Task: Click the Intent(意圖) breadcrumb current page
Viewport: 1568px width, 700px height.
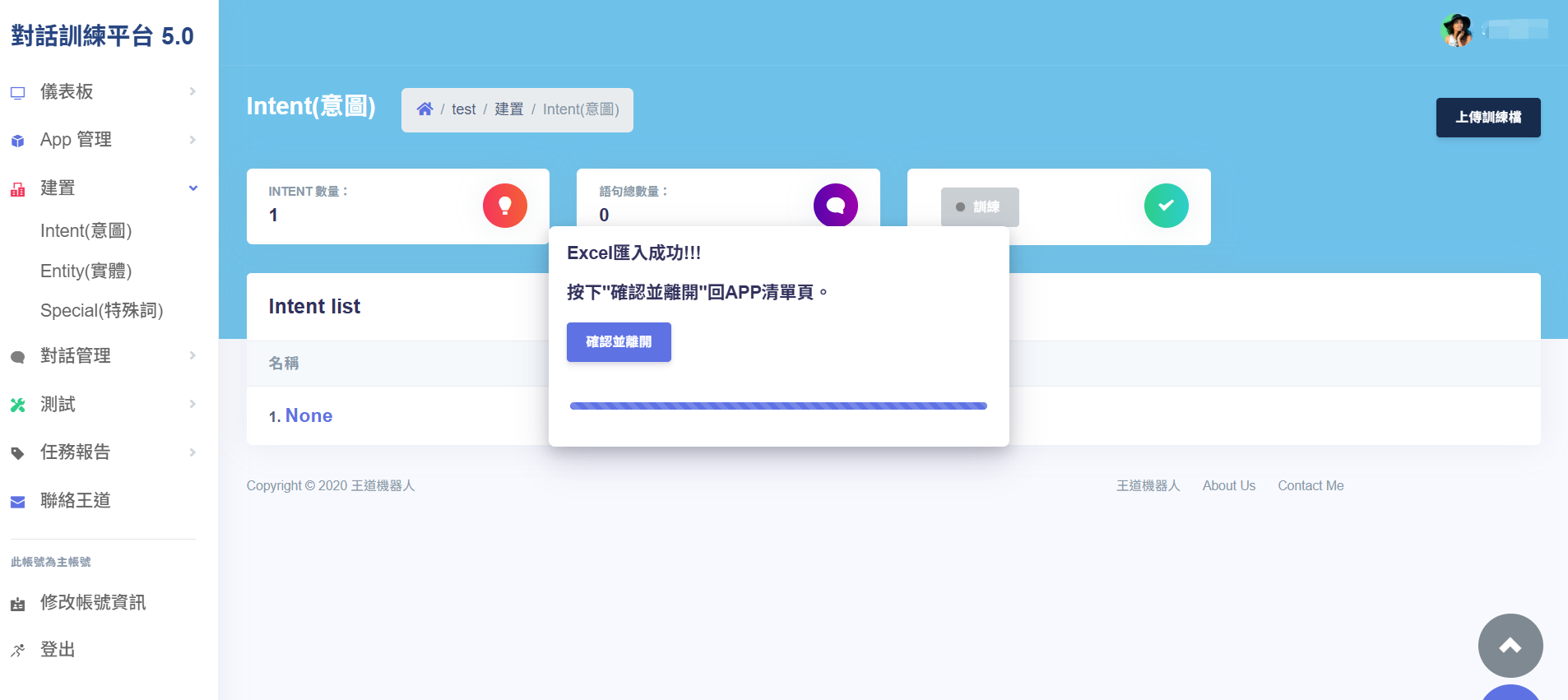Action: [581, 109]
